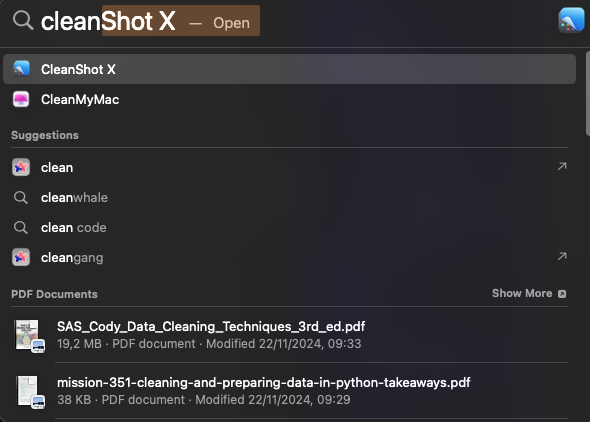Open mission-351-cleaning-and-preparing-data PDF thumbnail
Image resolution: width=590 pixels, height=422 pixels.
(x=30, y=392)
